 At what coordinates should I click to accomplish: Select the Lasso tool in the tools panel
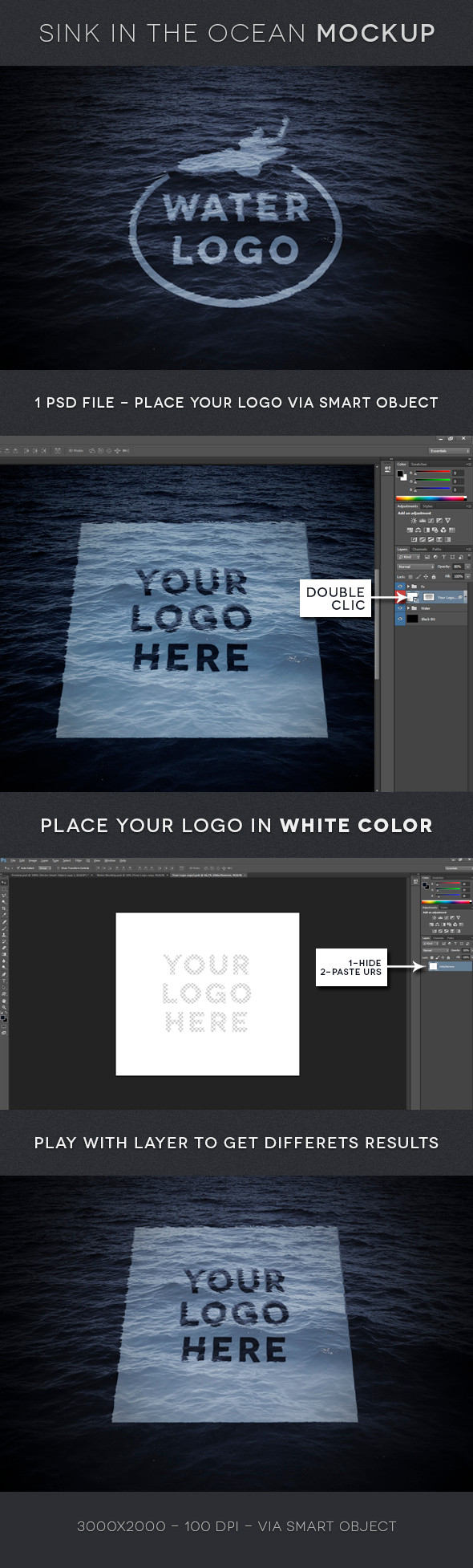4,896
